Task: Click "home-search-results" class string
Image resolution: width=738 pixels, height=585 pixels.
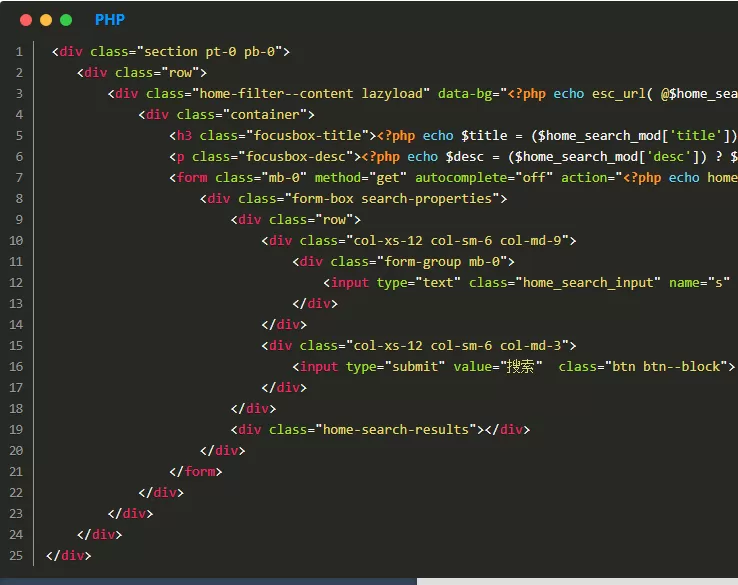Action: click(394, 430)
